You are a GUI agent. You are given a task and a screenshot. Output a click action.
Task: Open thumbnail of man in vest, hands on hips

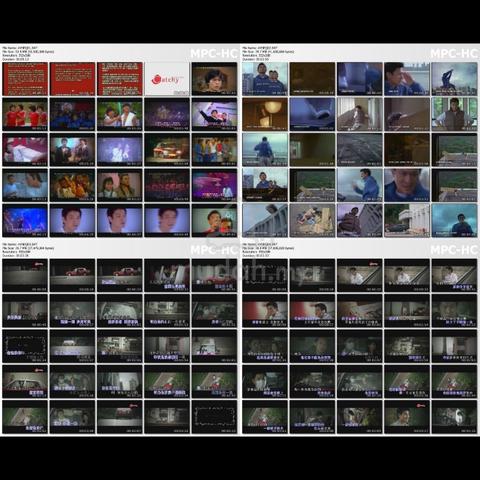(x=454, y=114)
